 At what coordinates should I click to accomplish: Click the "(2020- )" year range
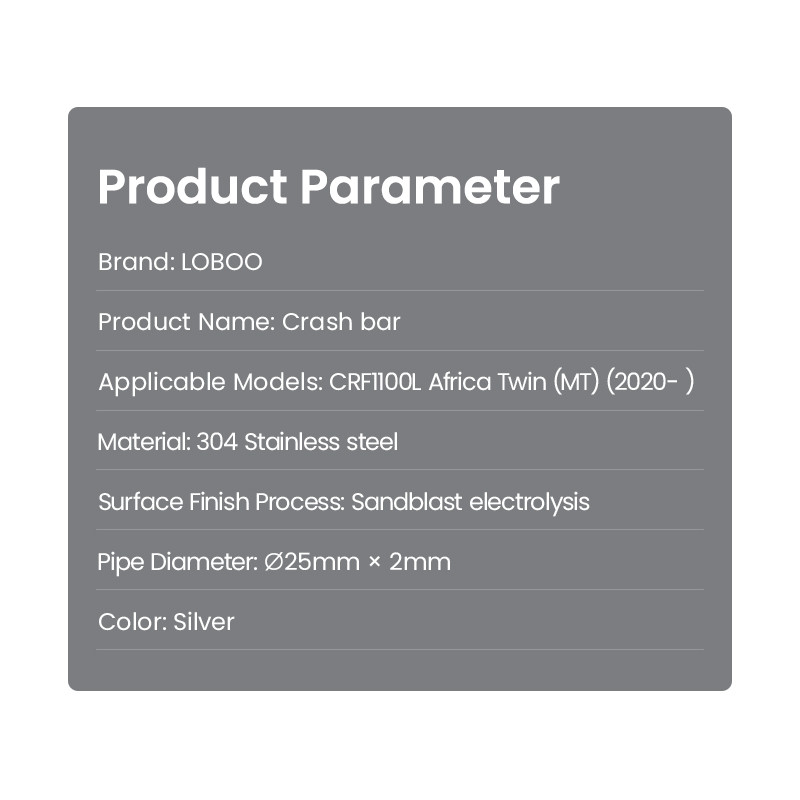[x=649, y=382]
